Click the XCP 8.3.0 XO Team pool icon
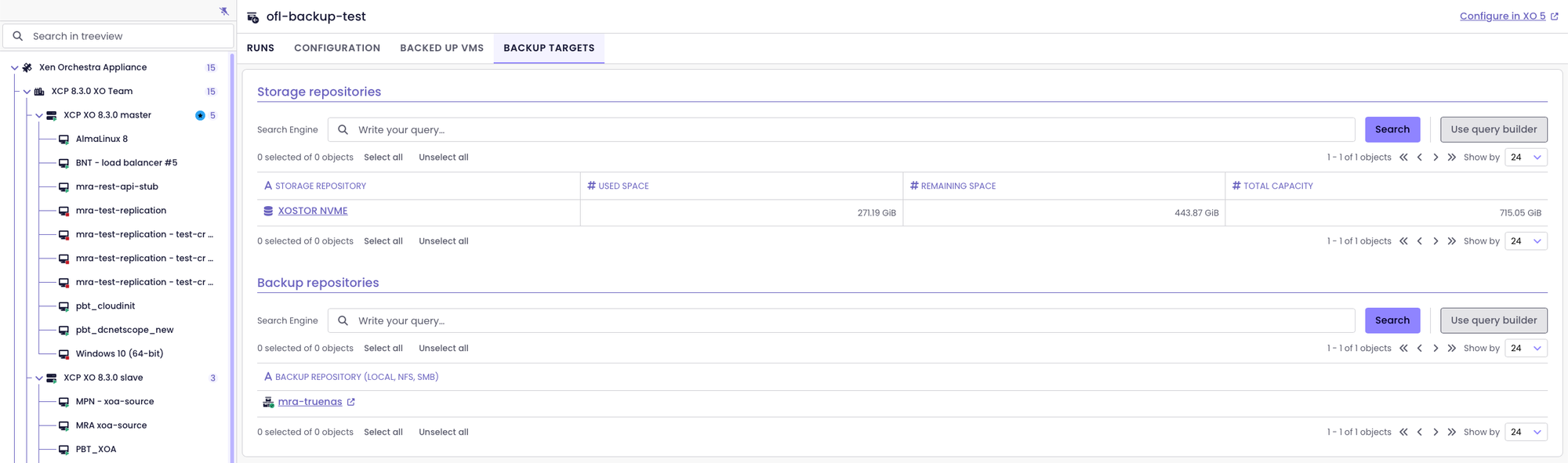Viewport: 1568px width, 463px height. (39, 92)
